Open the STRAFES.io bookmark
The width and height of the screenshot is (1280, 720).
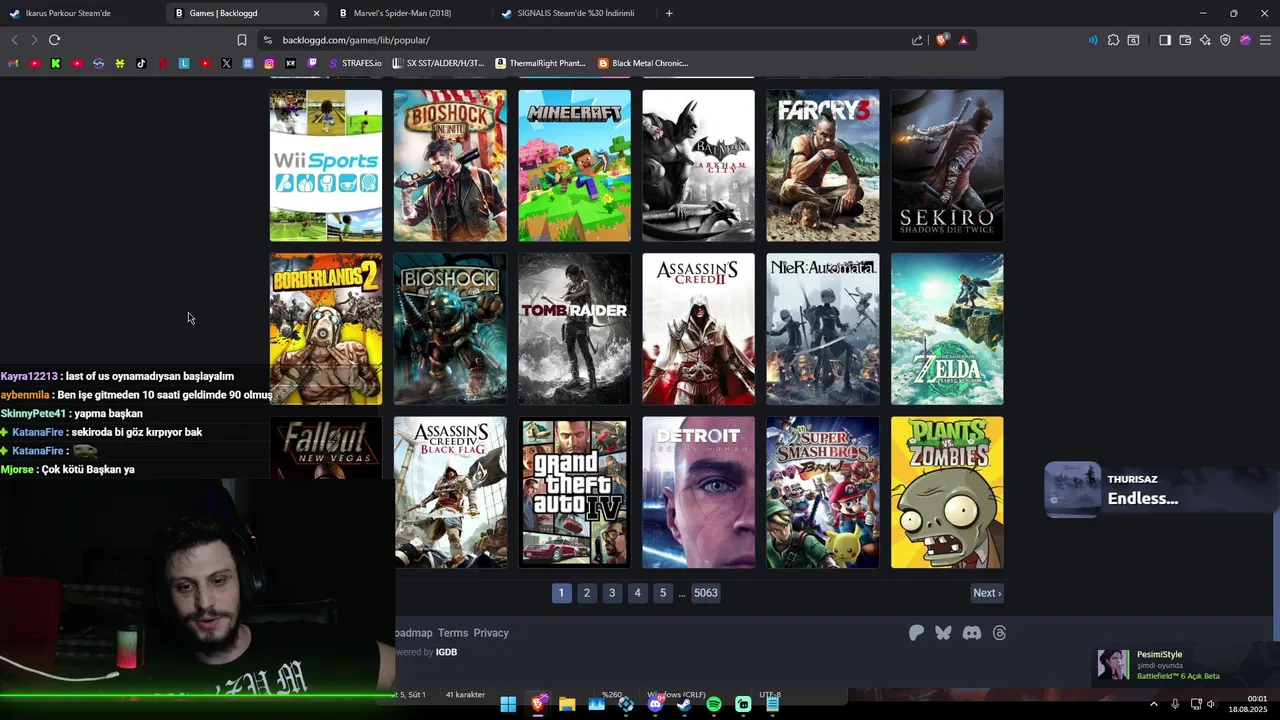pos(355,63)
